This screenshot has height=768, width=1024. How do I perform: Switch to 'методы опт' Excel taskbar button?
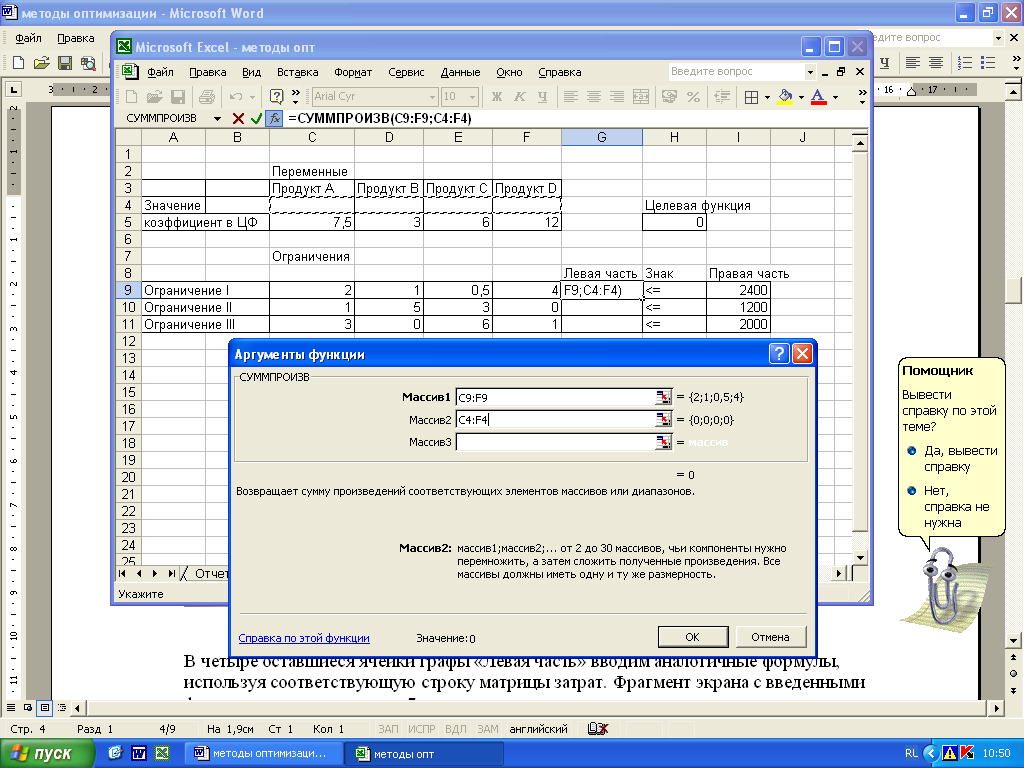coord(426,754)
